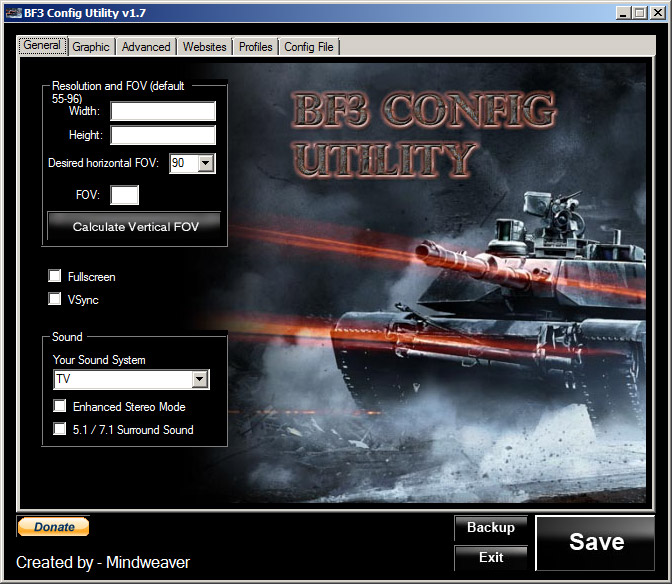
Task: Go to the Config File tab
Action: pyautogui.click(x=309, y=47)
